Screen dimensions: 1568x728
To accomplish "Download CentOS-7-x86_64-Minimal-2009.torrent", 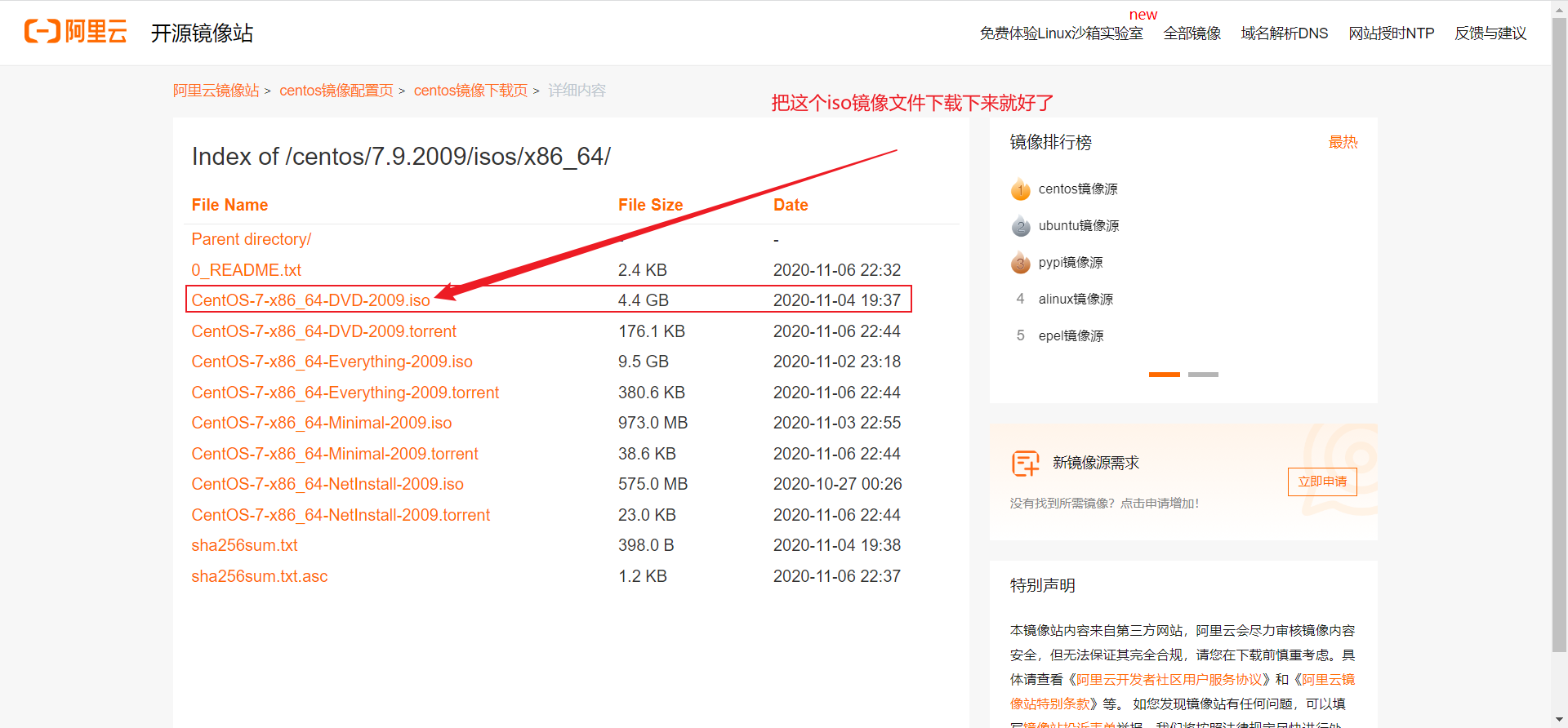I will pos(335,454).
